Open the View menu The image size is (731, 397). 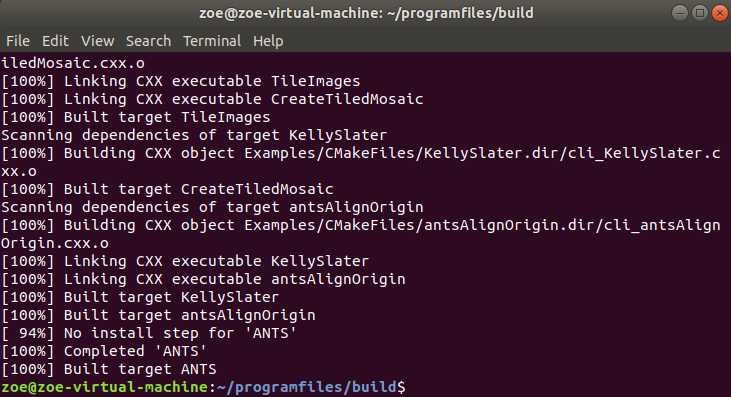pos(97,41)
